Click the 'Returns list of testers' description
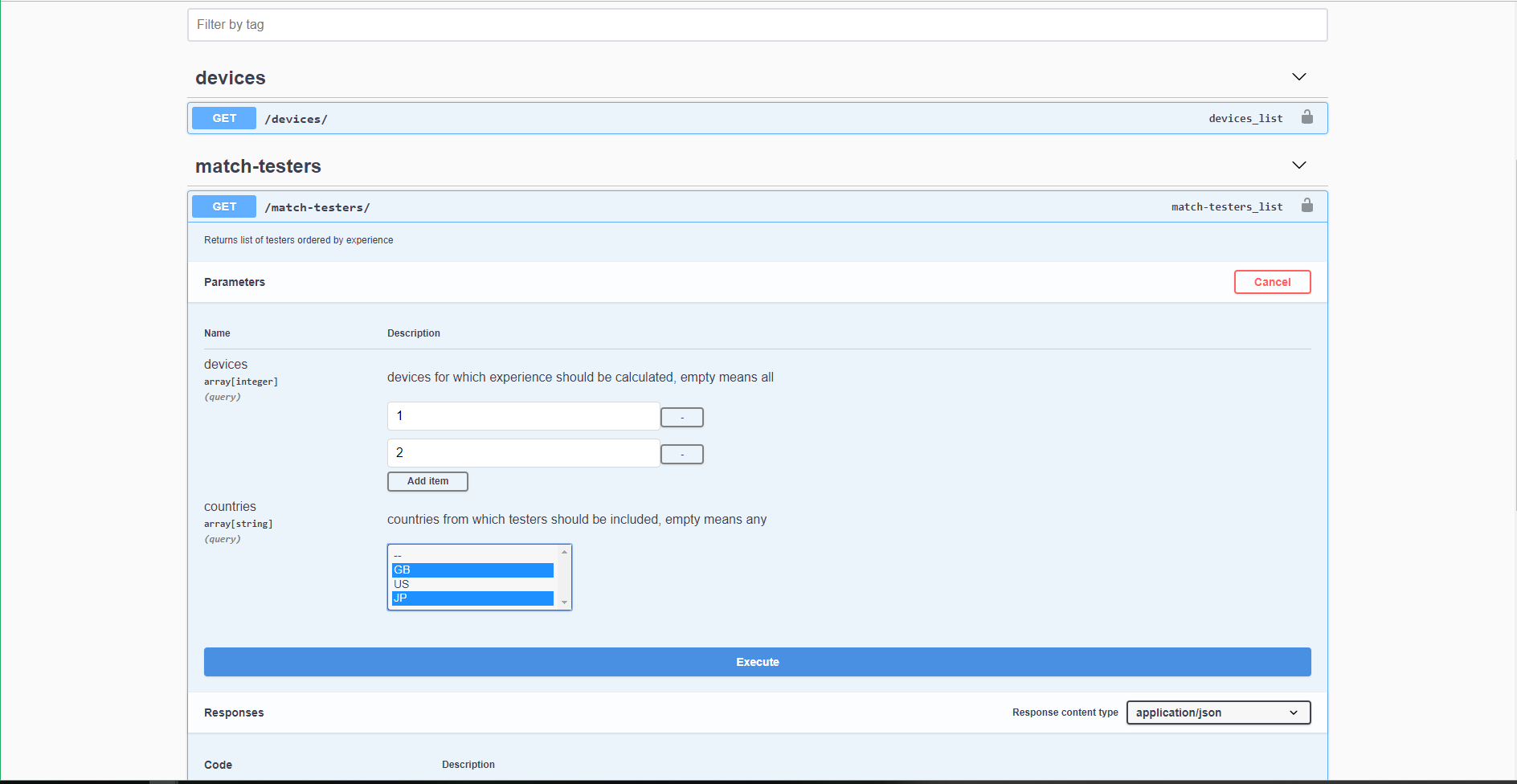Viewport: 1517px width, 784px height. [x=298, y=240]
